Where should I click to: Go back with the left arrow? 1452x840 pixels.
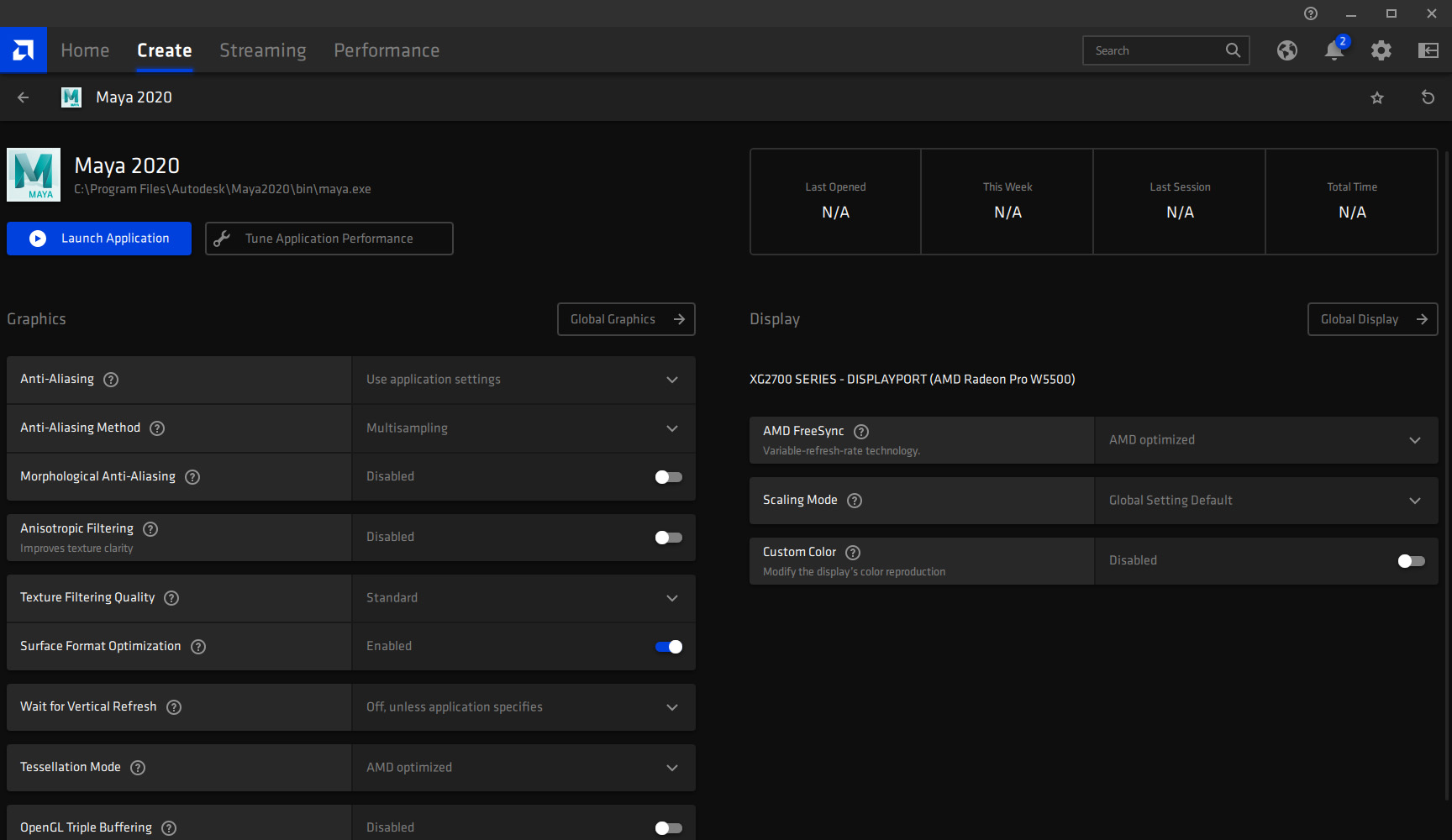point(24,97)
